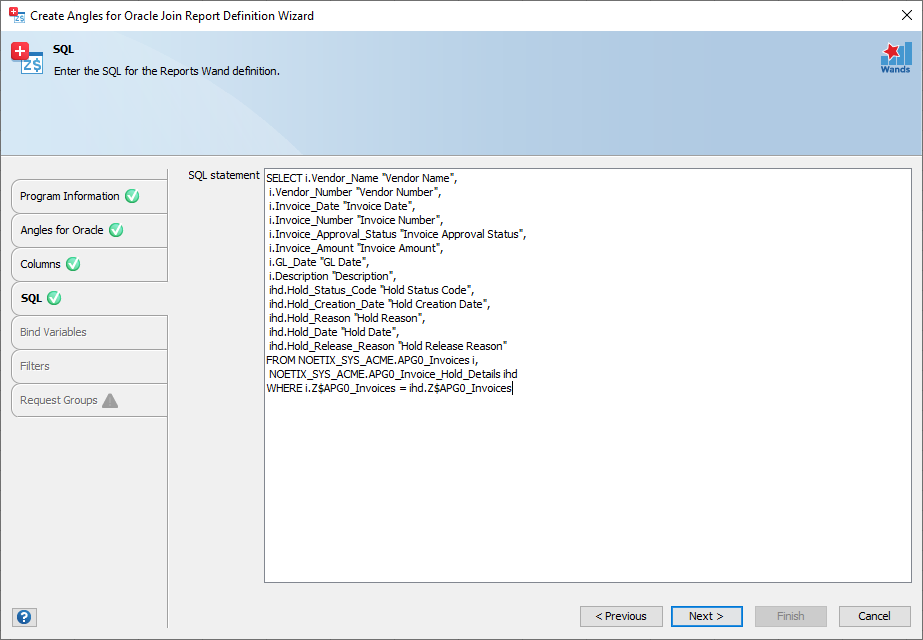
Task: Open the Filters step
Action: pyautogui.click(x=35, y=366)
